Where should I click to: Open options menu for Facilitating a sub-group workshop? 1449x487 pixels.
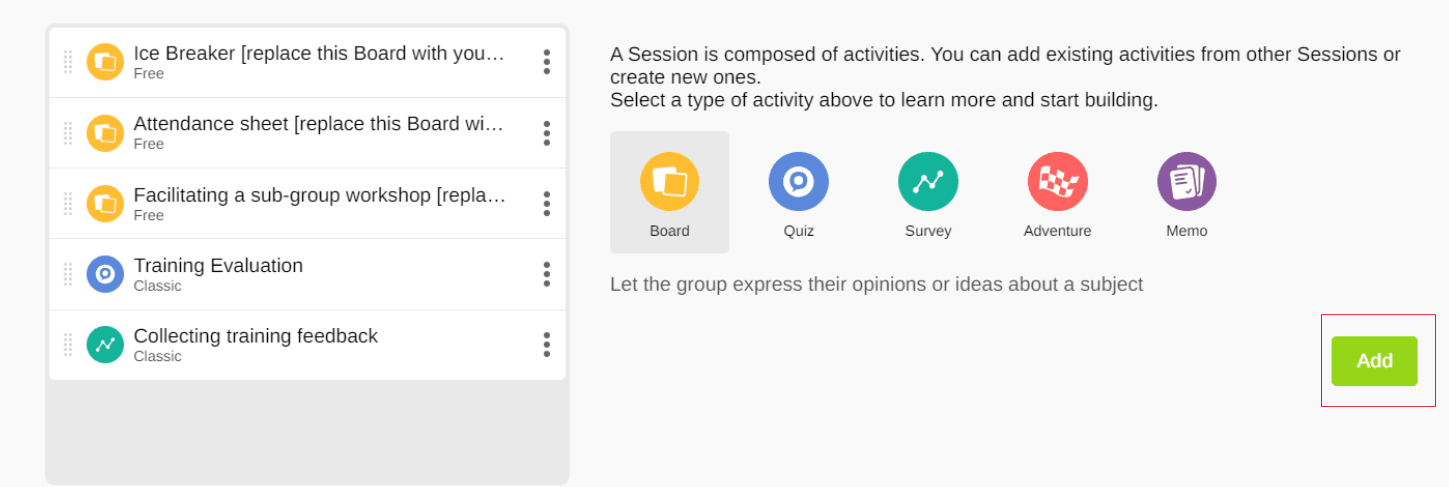[x=546, y=204]
